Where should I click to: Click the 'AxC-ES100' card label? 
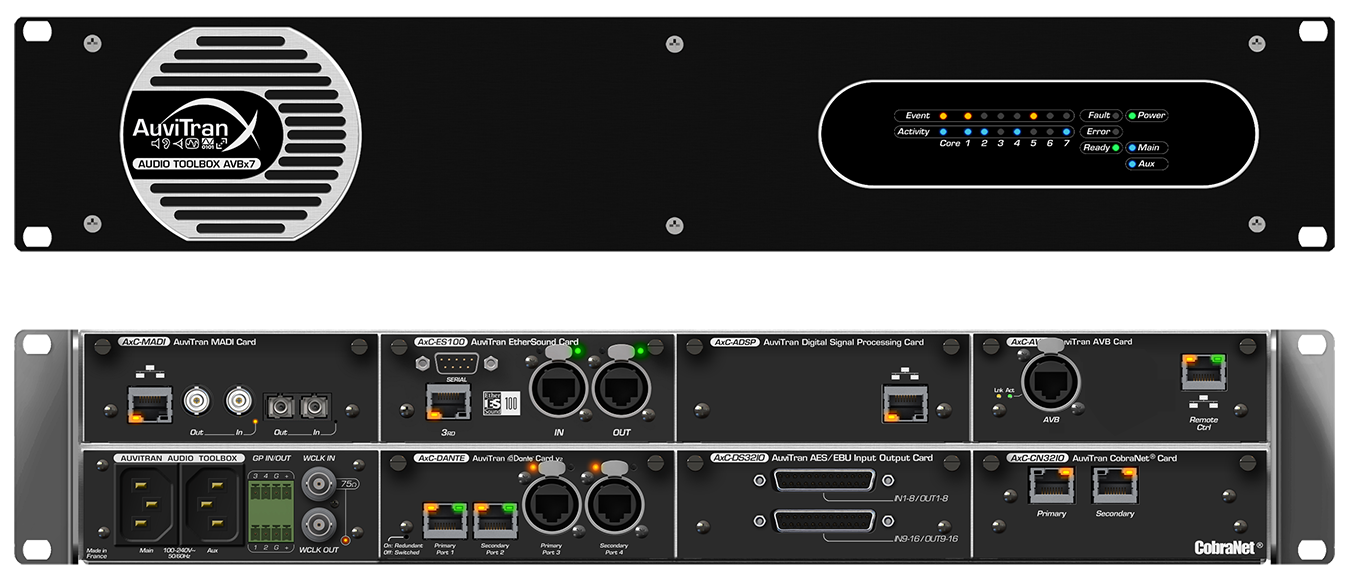[x=441, y=342]
